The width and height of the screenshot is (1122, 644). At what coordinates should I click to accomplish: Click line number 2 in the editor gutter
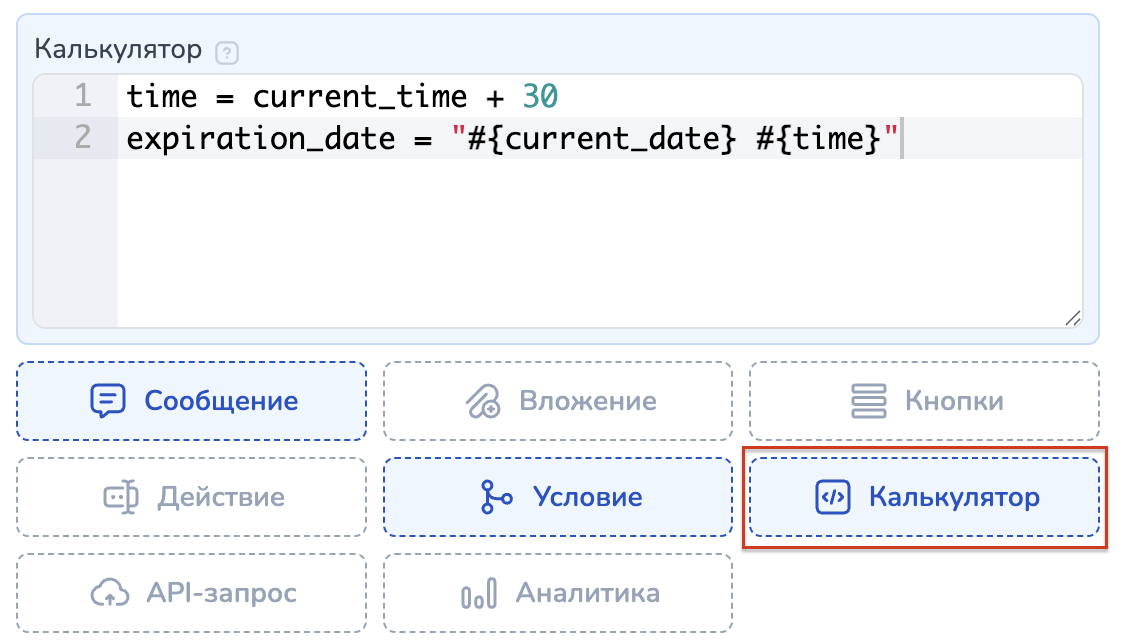[81, 138]
